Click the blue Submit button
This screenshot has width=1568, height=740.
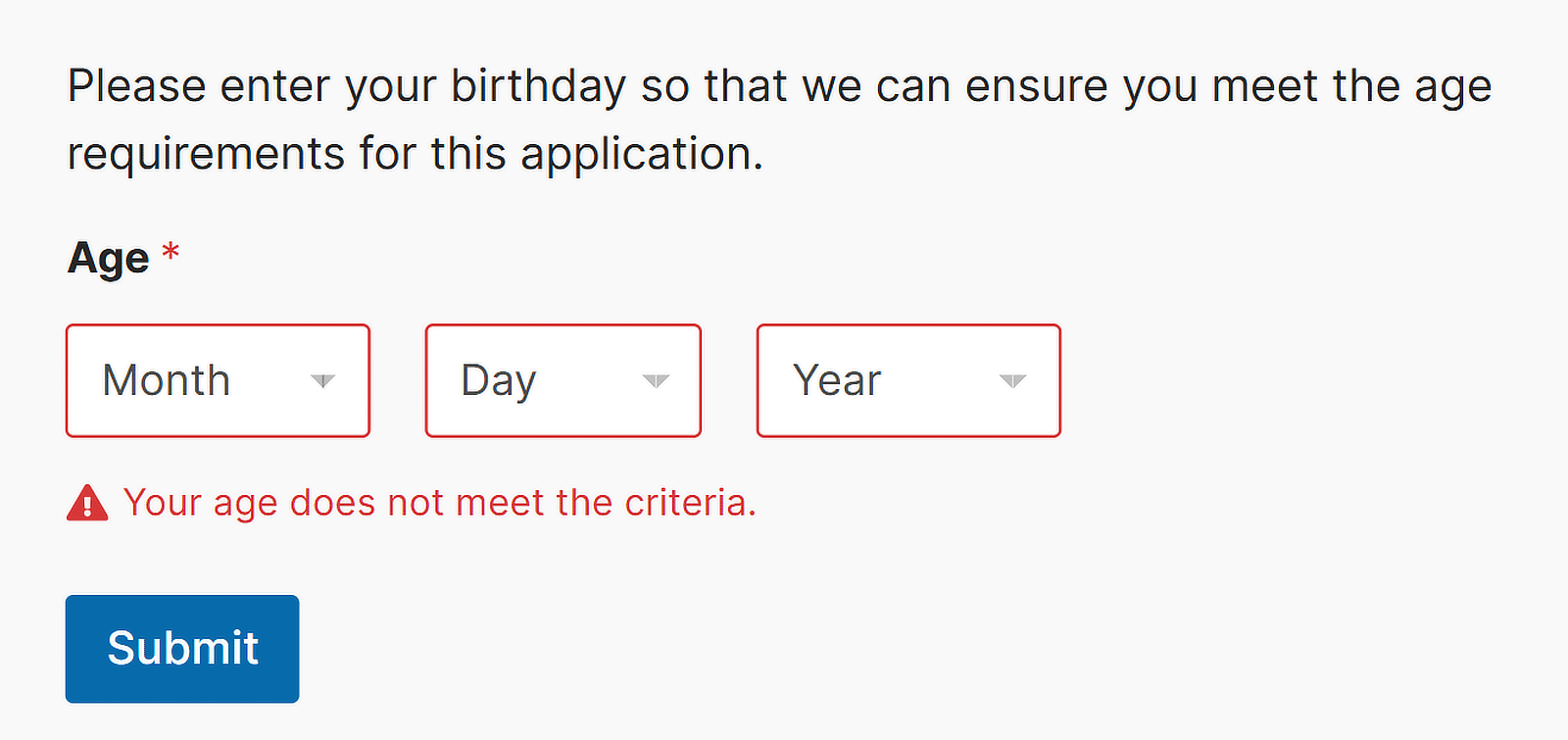point(181,648)
